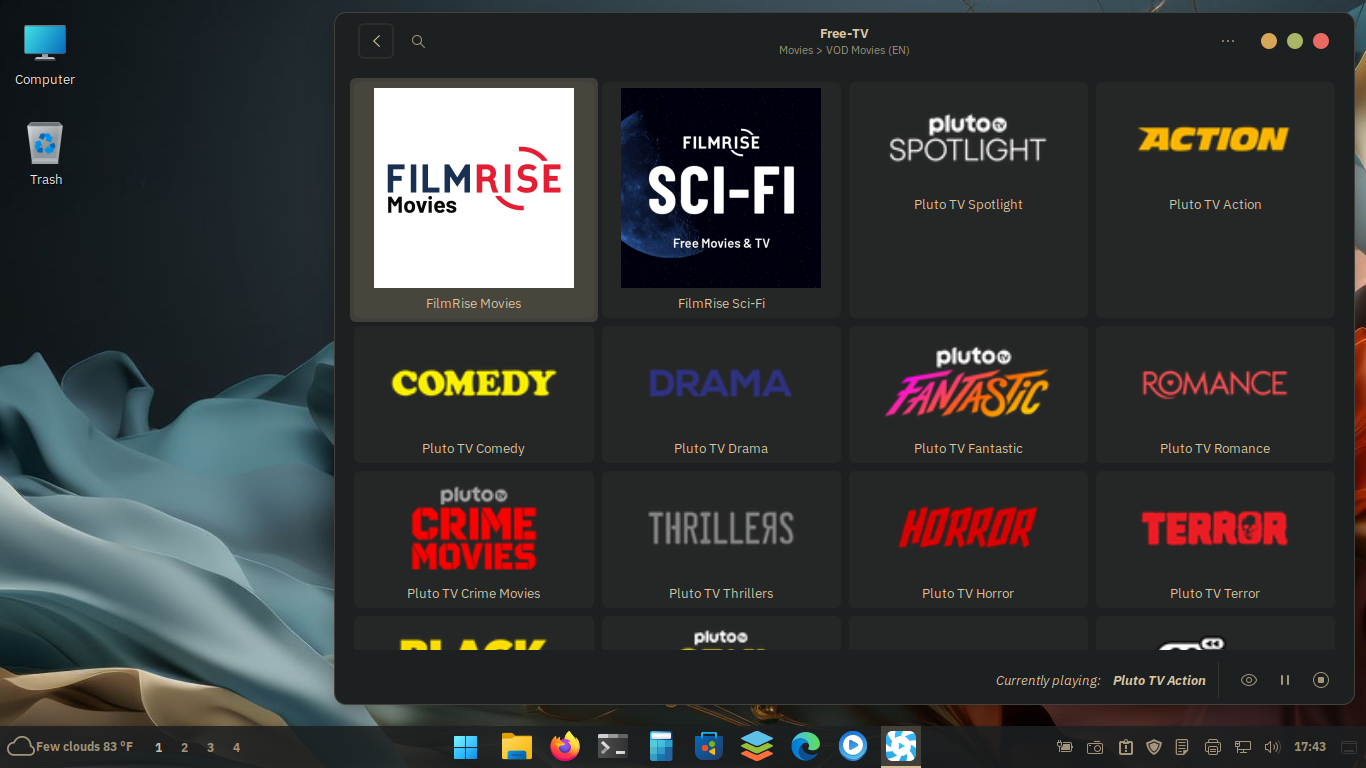The image size is (1366, 768).
Task: Switch to workspace 1
Action: point(158,747)
